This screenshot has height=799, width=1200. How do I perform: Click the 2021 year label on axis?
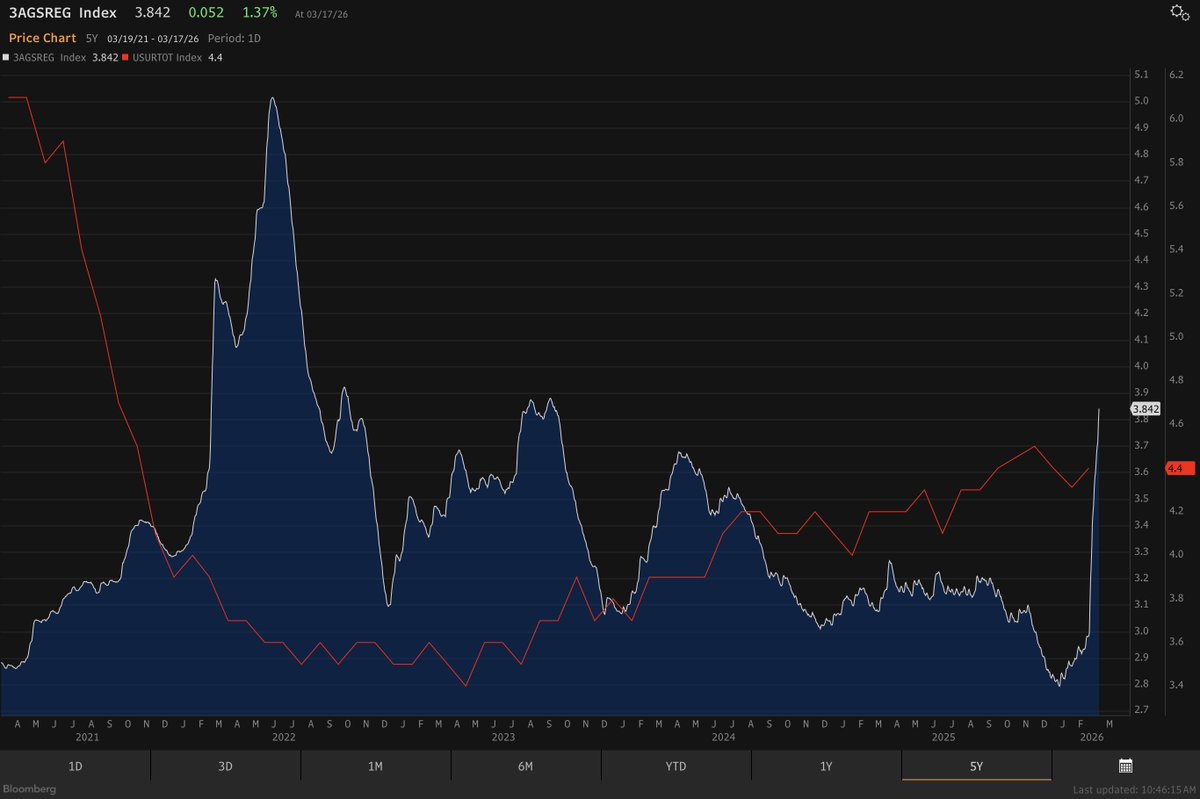(88, 737)
